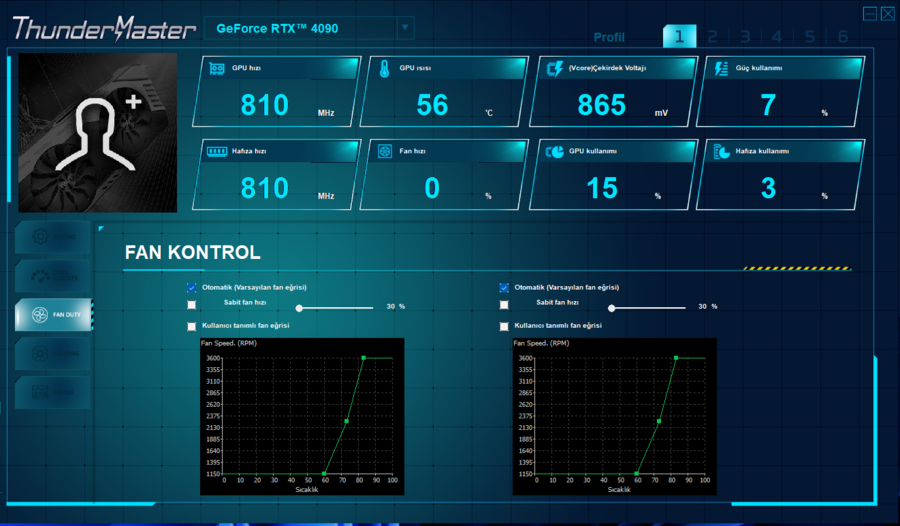Uncheck left fan Otomatik default curve checkbox
This screenshot has width=900, height=526.
(192, 288)
